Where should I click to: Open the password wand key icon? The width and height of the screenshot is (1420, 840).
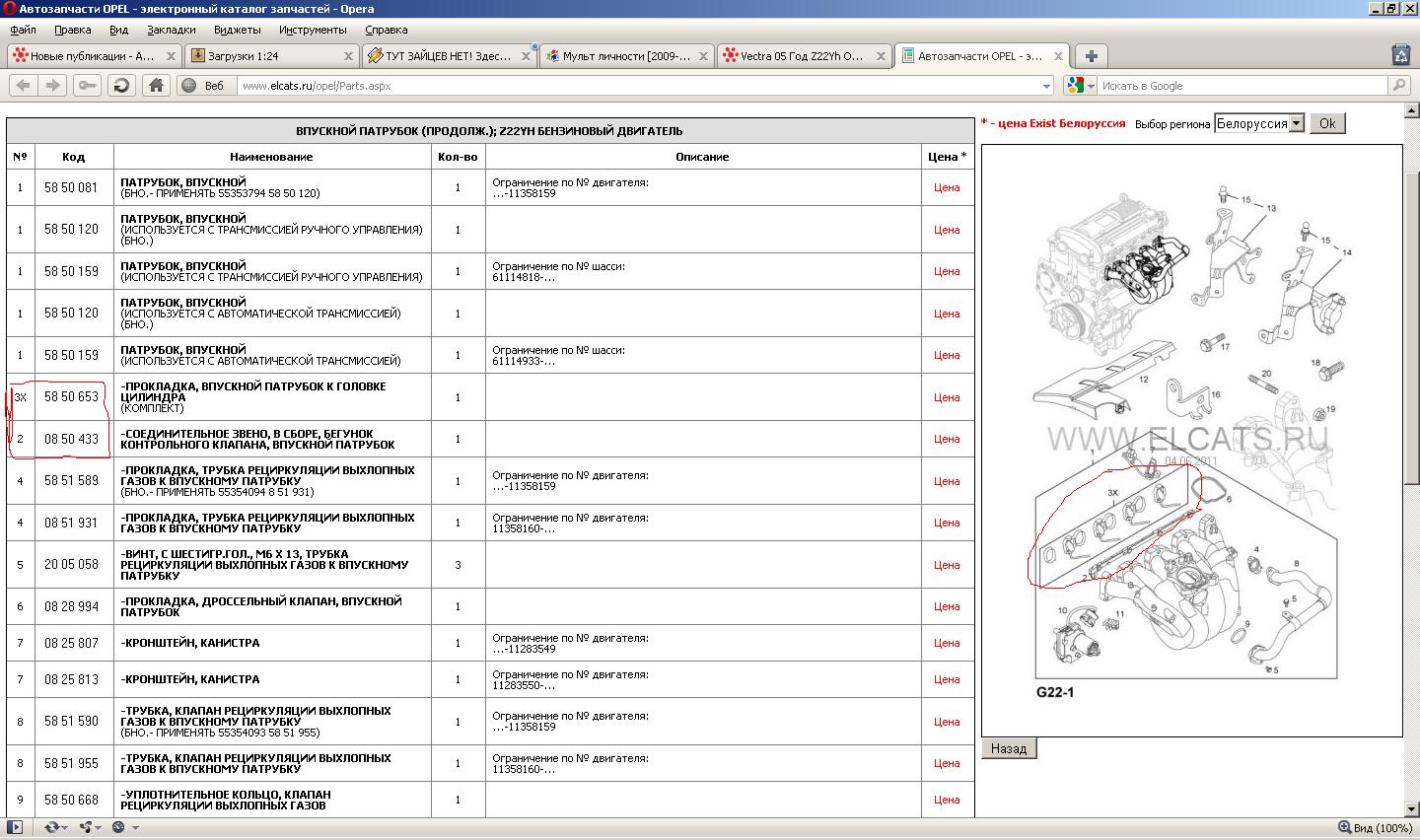tap(87, 86)
